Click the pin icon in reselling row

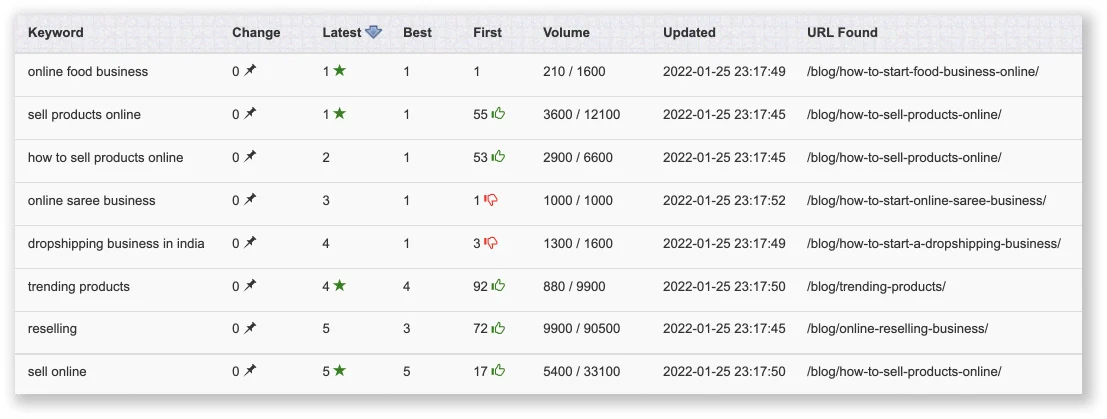(250, 328)
